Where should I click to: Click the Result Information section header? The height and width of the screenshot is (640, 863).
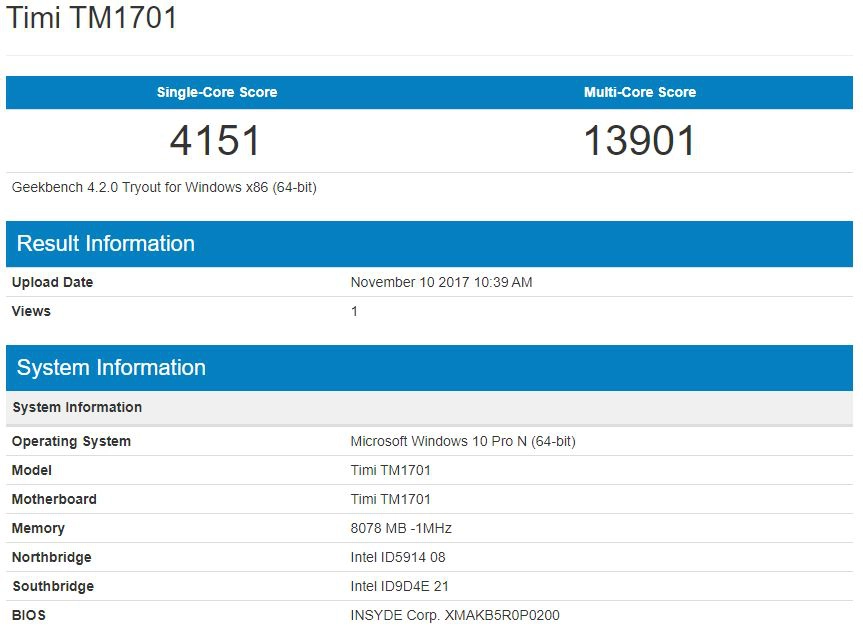pos(106,244)
